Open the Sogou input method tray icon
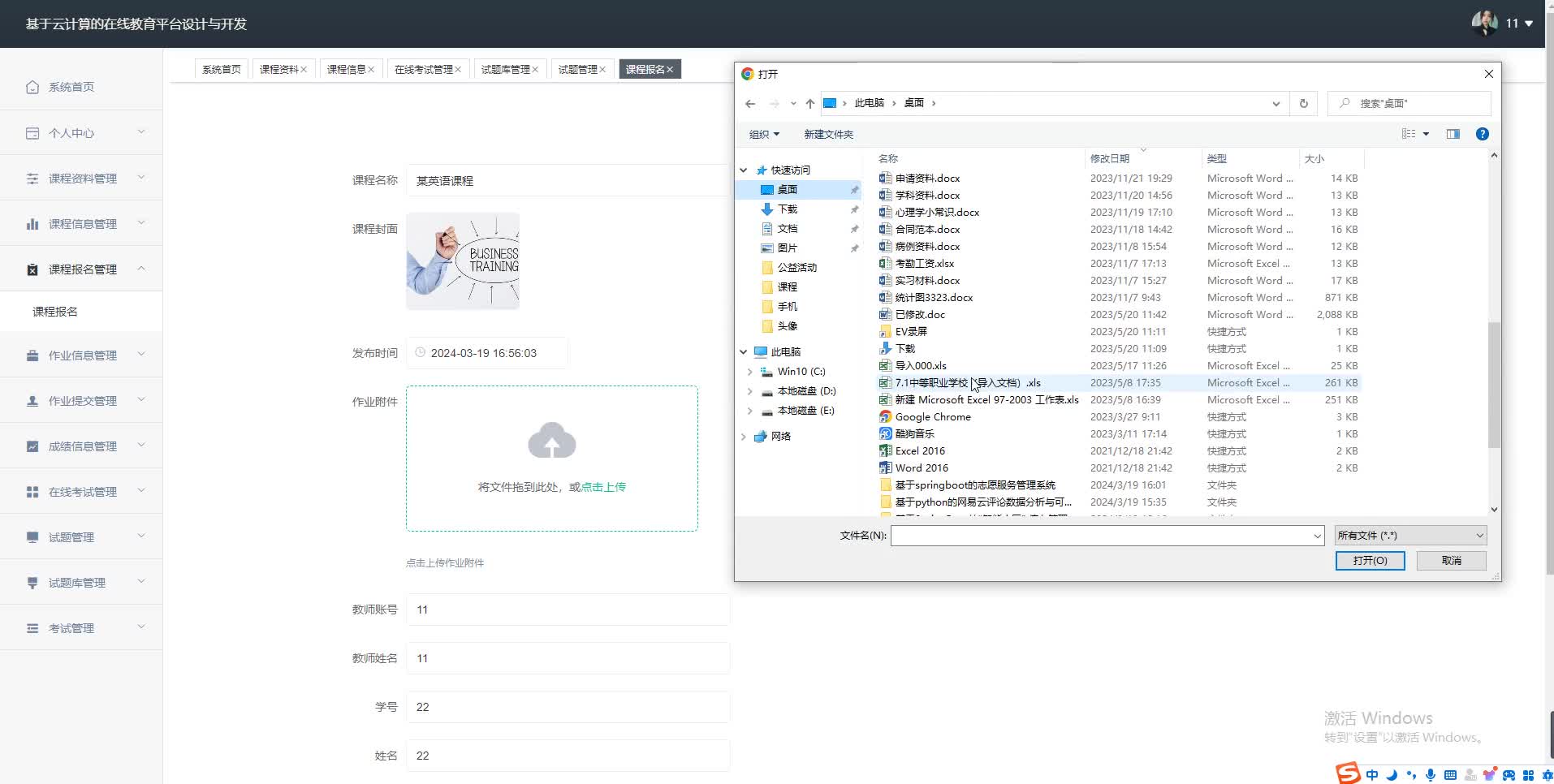The image size is (1554, 784). tap(1349, 773)
